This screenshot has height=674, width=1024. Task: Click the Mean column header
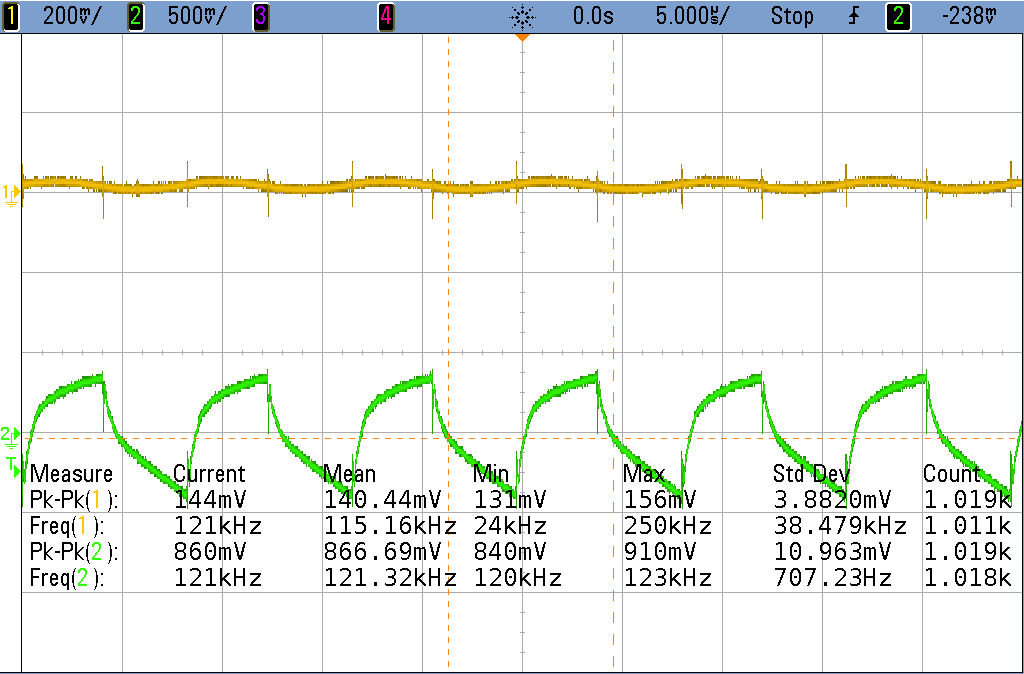pos(349,473)
